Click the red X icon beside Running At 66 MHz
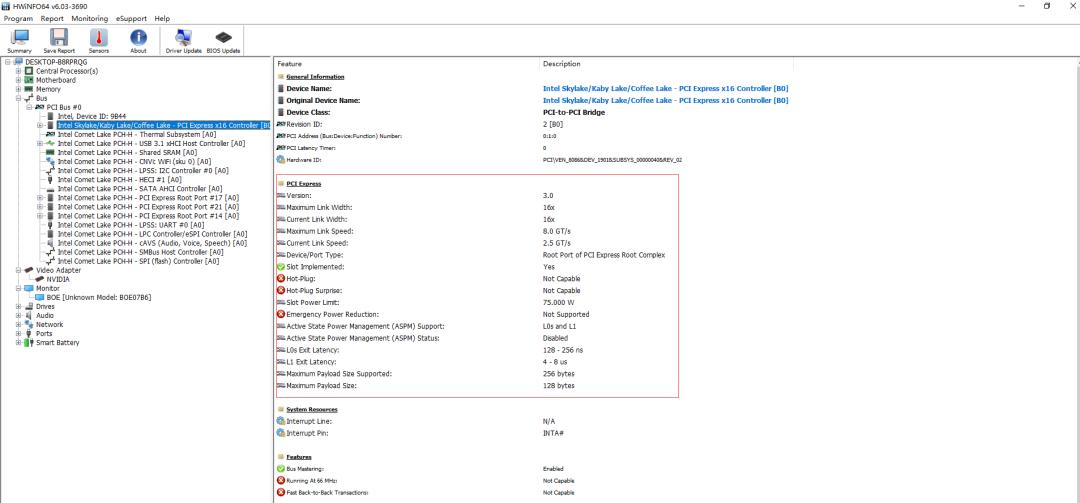Viewport: 1080px width, 503px height. (280, 480)
